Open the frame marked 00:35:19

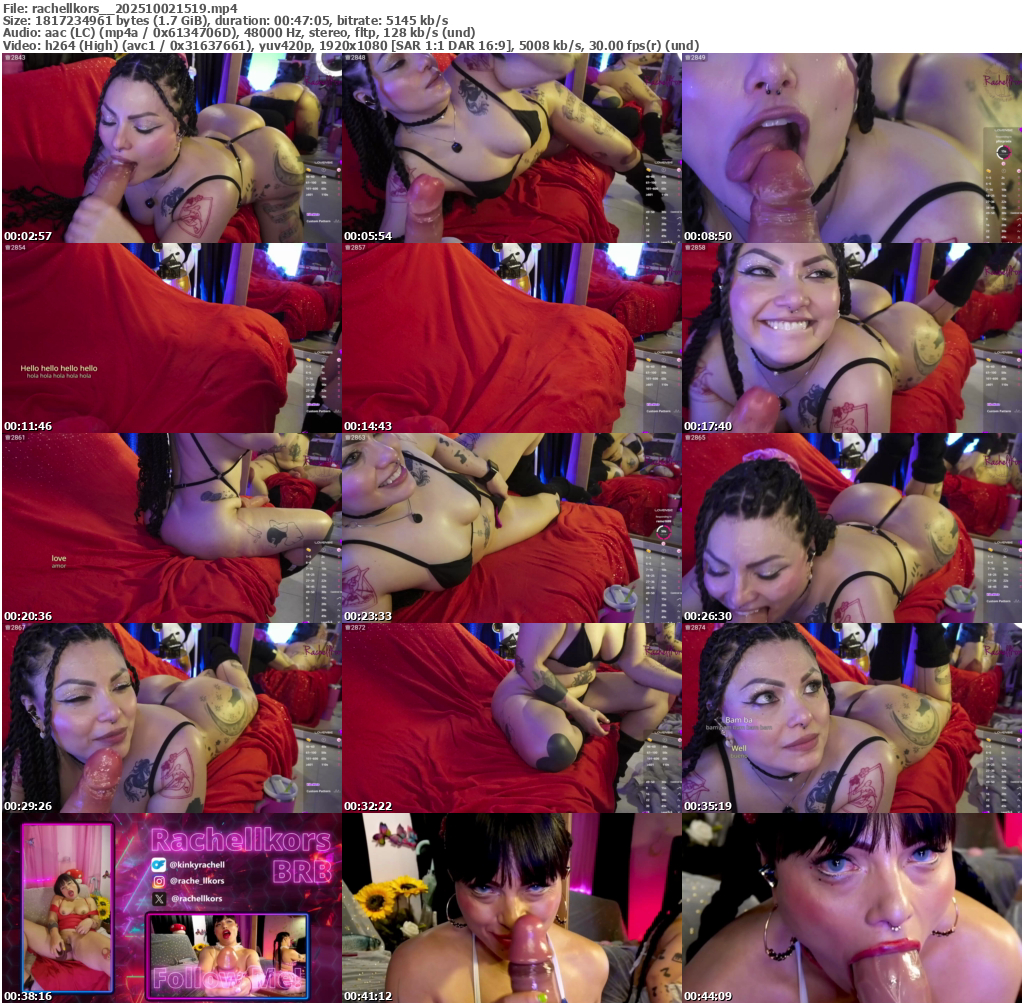pos(851,718)
